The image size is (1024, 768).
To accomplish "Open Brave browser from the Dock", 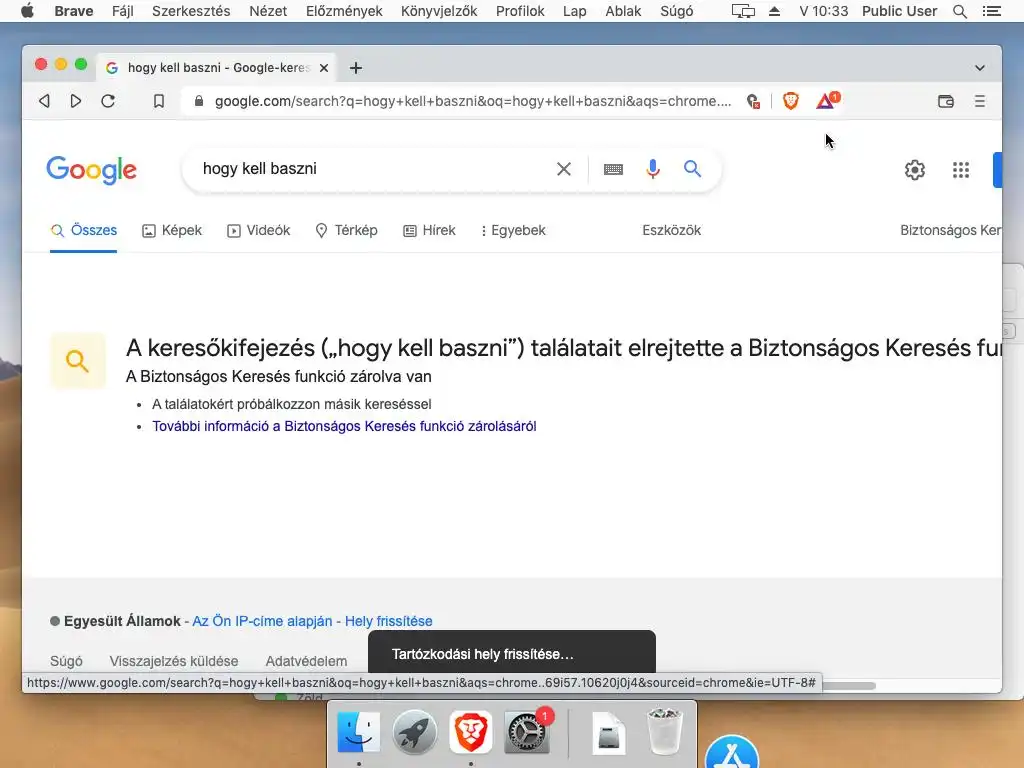I will coord(470,732).
